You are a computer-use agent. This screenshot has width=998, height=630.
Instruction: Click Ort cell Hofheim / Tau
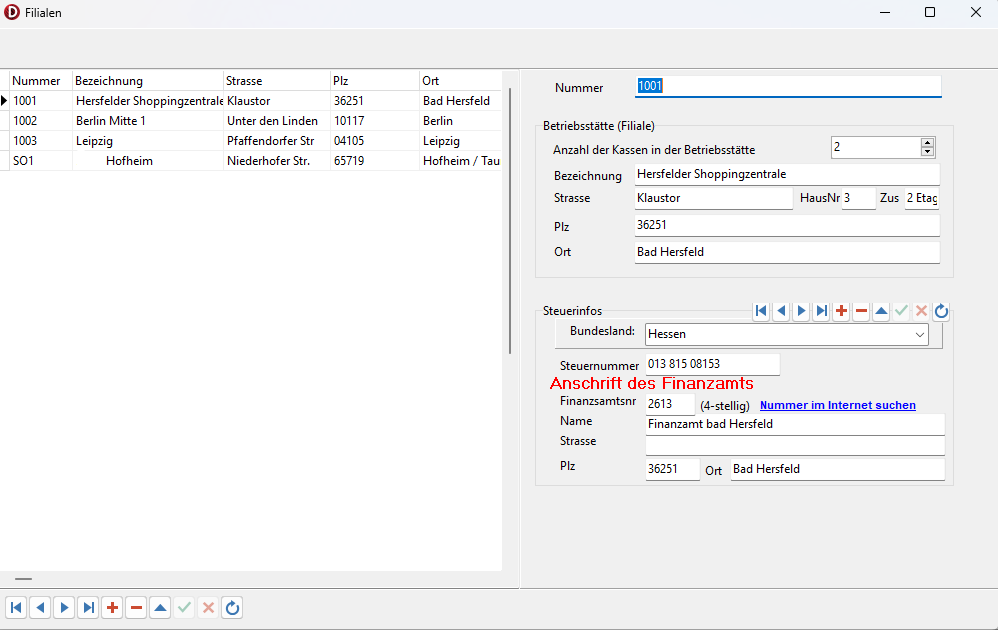(x=461, y=161)
